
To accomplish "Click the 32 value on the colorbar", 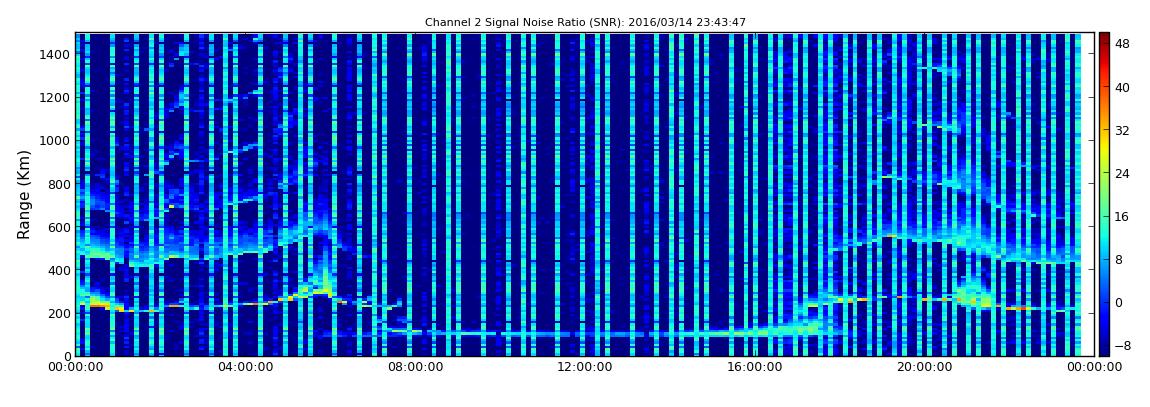I will [x=1122, y=131].
